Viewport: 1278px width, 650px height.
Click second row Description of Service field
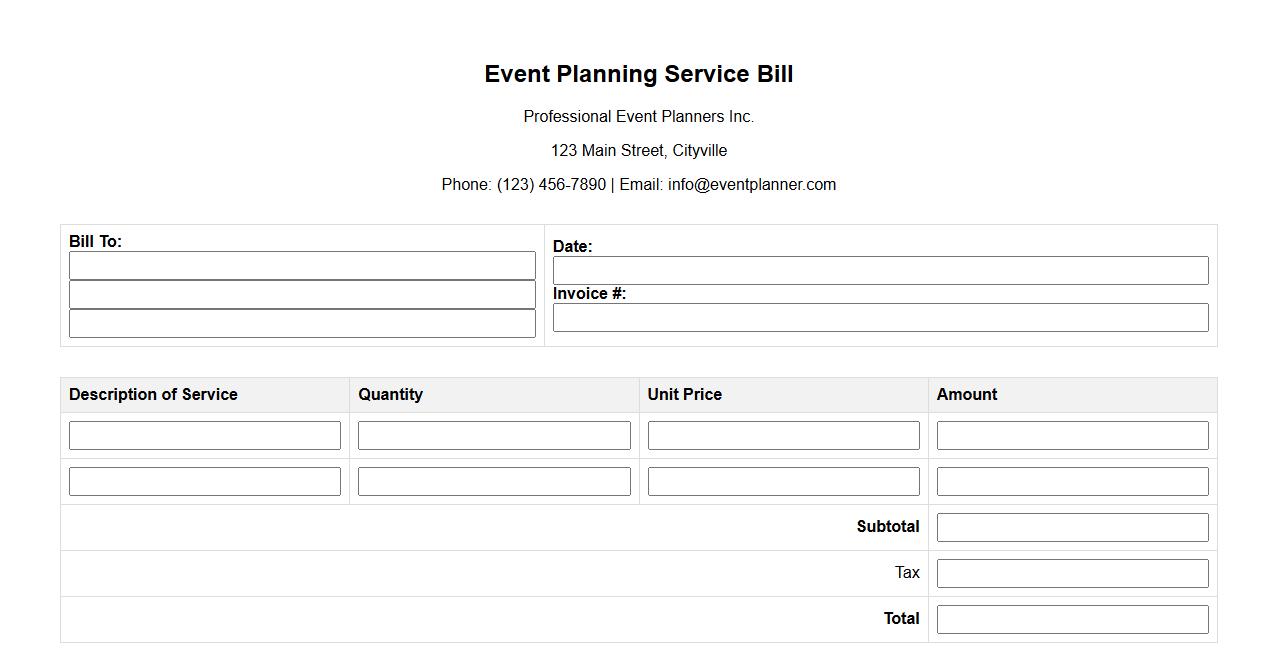(x=205, y=482)
